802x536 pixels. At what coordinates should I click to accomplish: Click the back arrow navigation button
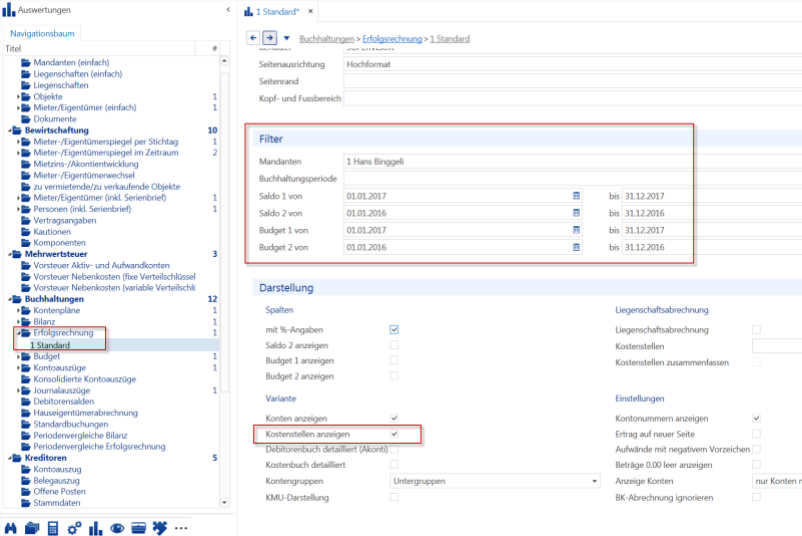253,38
